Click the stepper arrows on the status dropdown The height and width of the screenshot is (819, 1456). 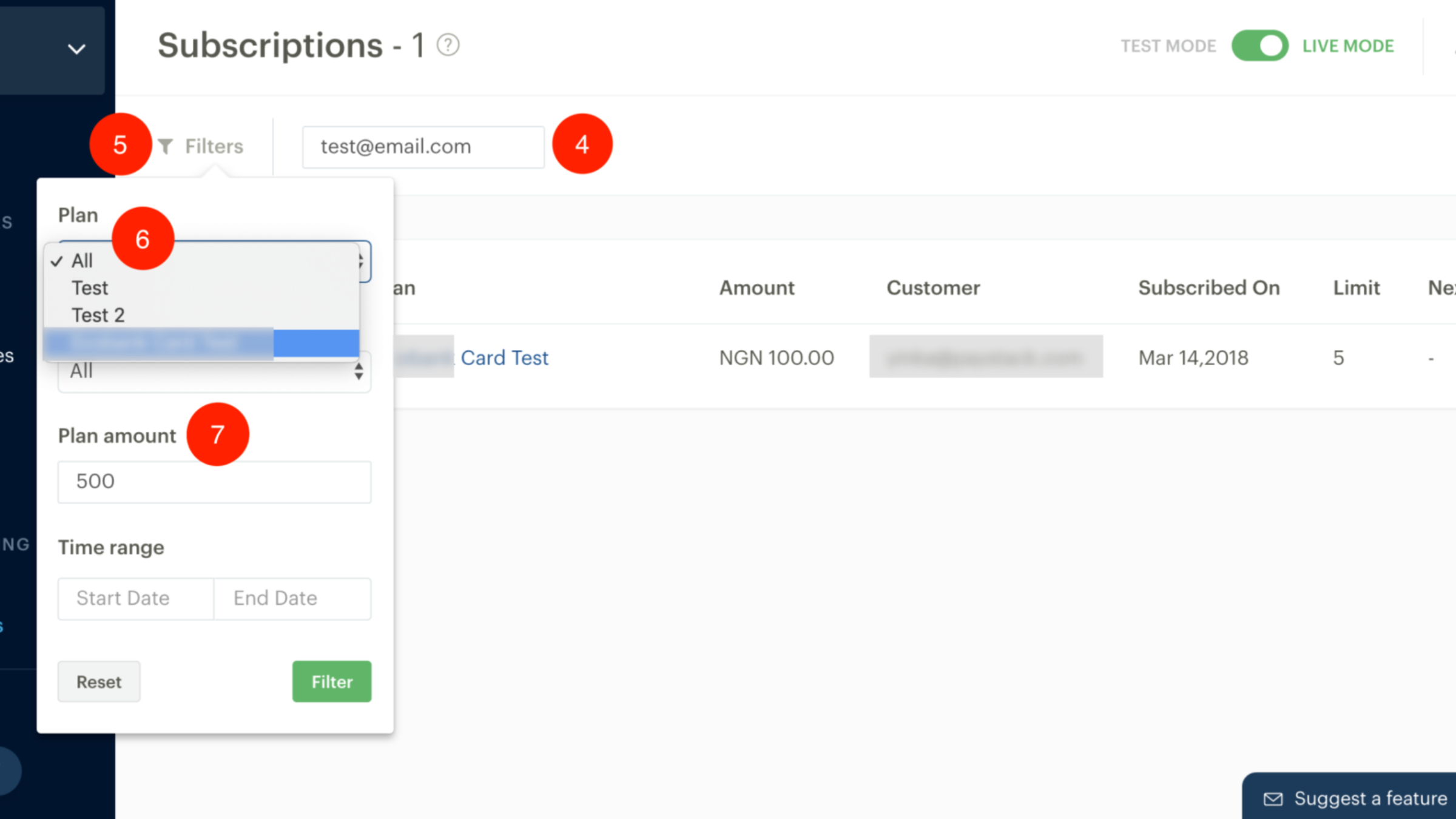pos(359,371)
